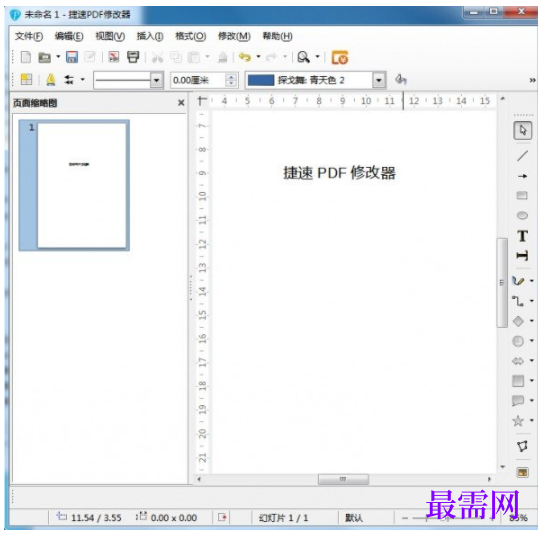Export directly as PDF using the toolbar icon

tap(114, 57)
